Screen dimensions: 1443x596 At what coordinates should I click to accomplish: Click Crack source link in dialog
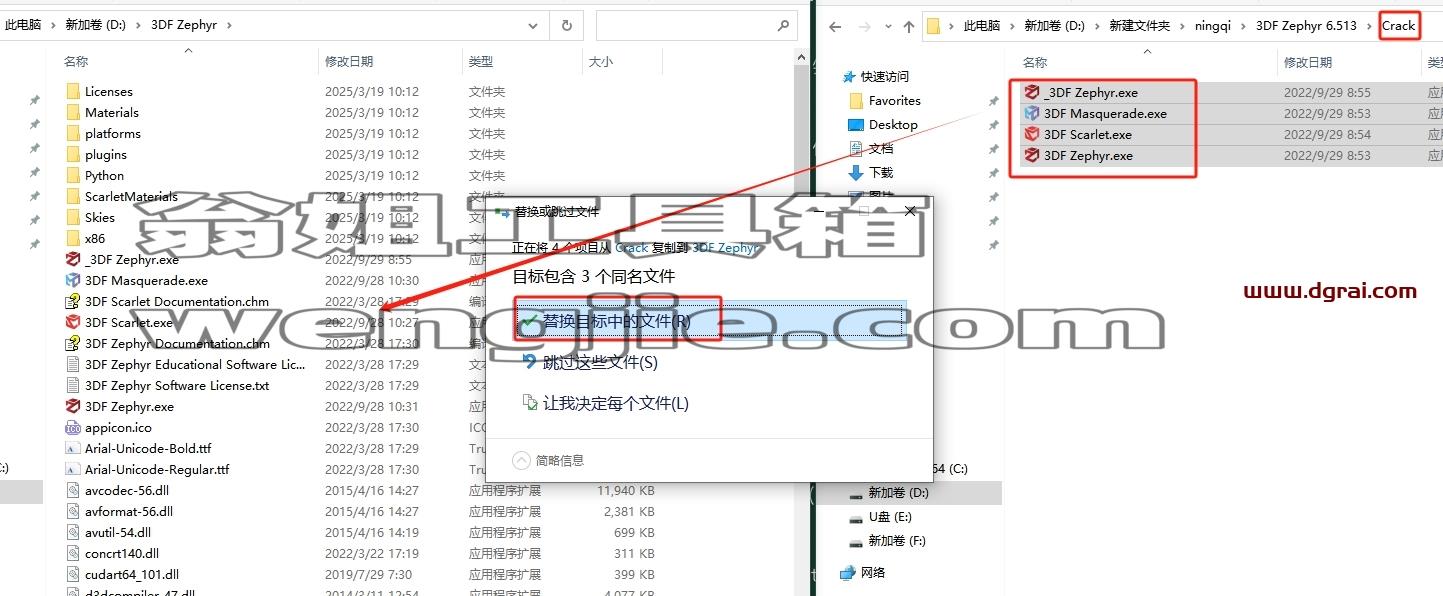(x=631, y=247)
